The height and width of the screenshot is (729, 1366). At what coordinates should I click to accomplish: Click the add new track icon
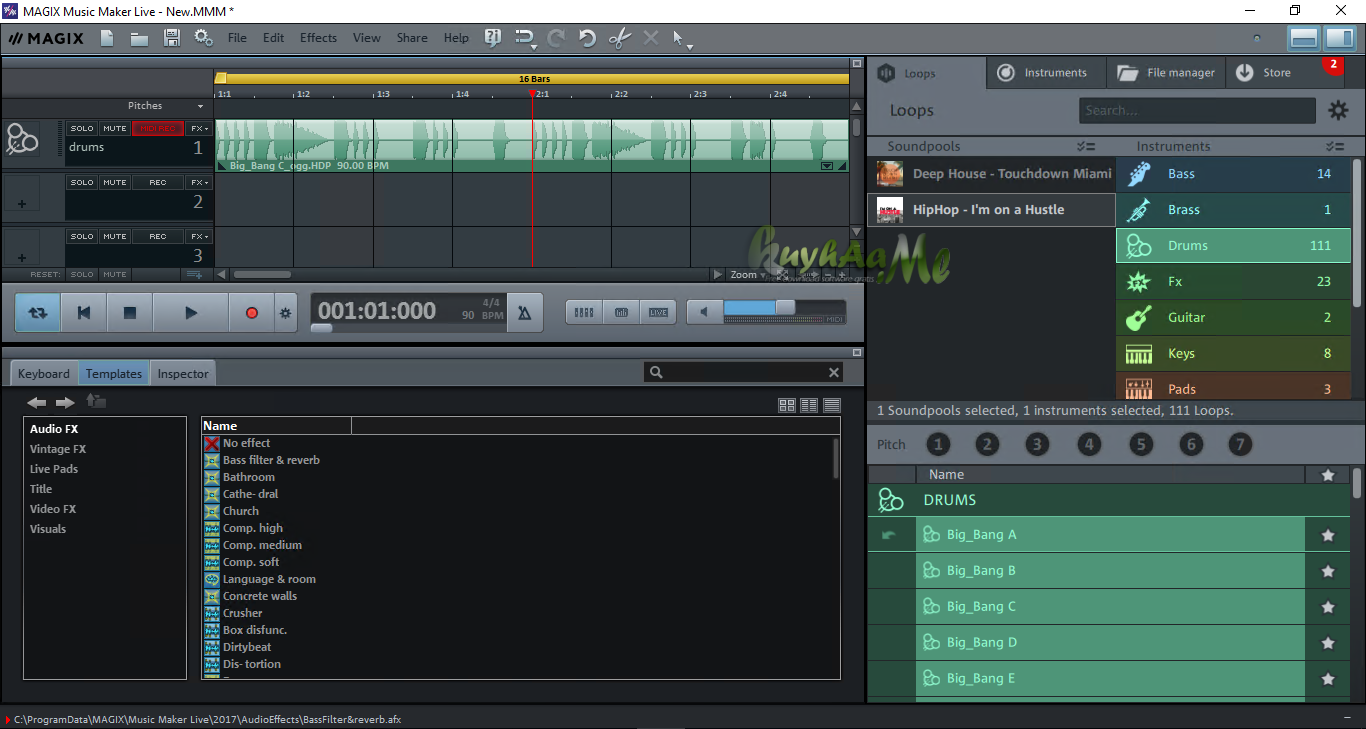(x=195, y=274)
